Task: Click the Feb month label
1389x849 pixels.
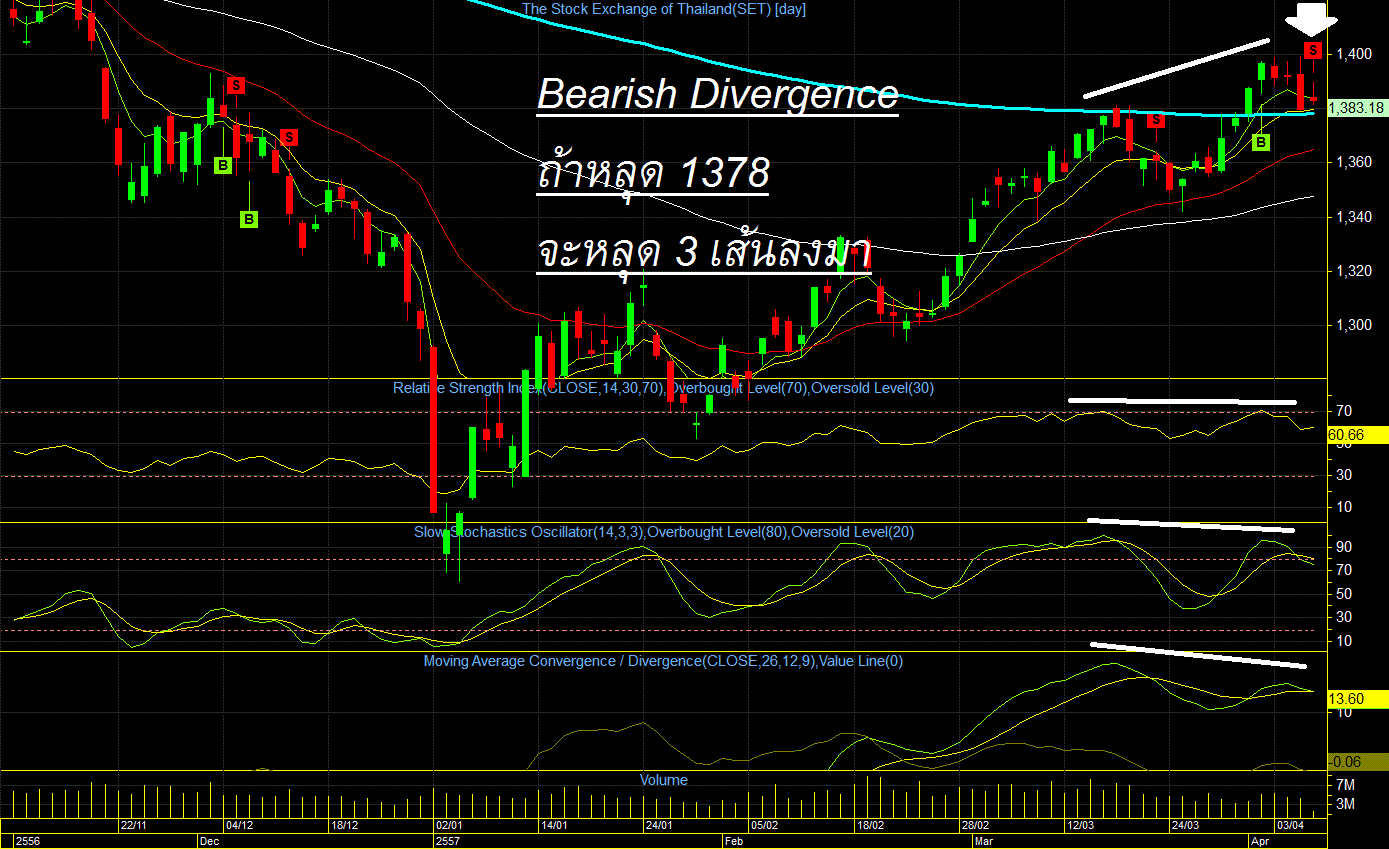Action: point(735,842)
